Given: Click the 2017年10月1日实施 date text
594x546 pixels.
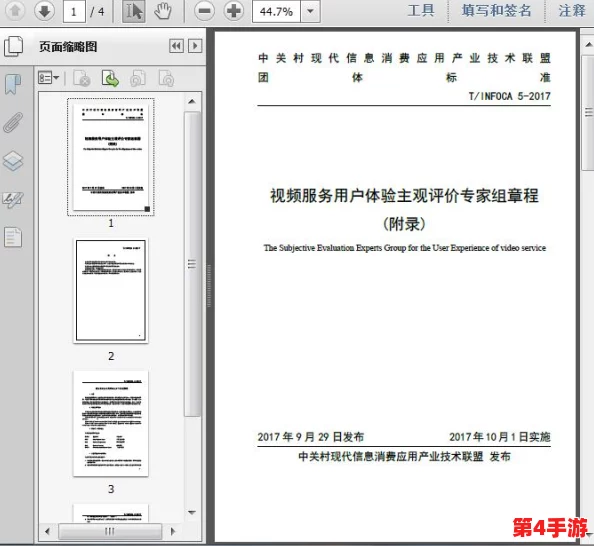Looking at the screenshot, I should (500, 437).
